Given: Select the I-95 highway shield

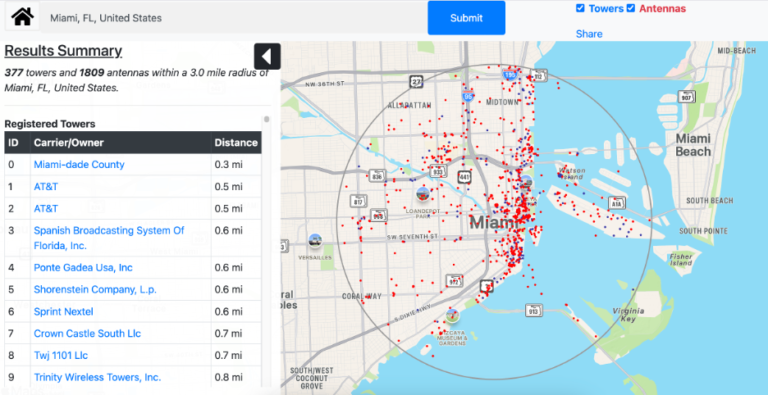Looking at the screenshot, I should click(468, 95).
